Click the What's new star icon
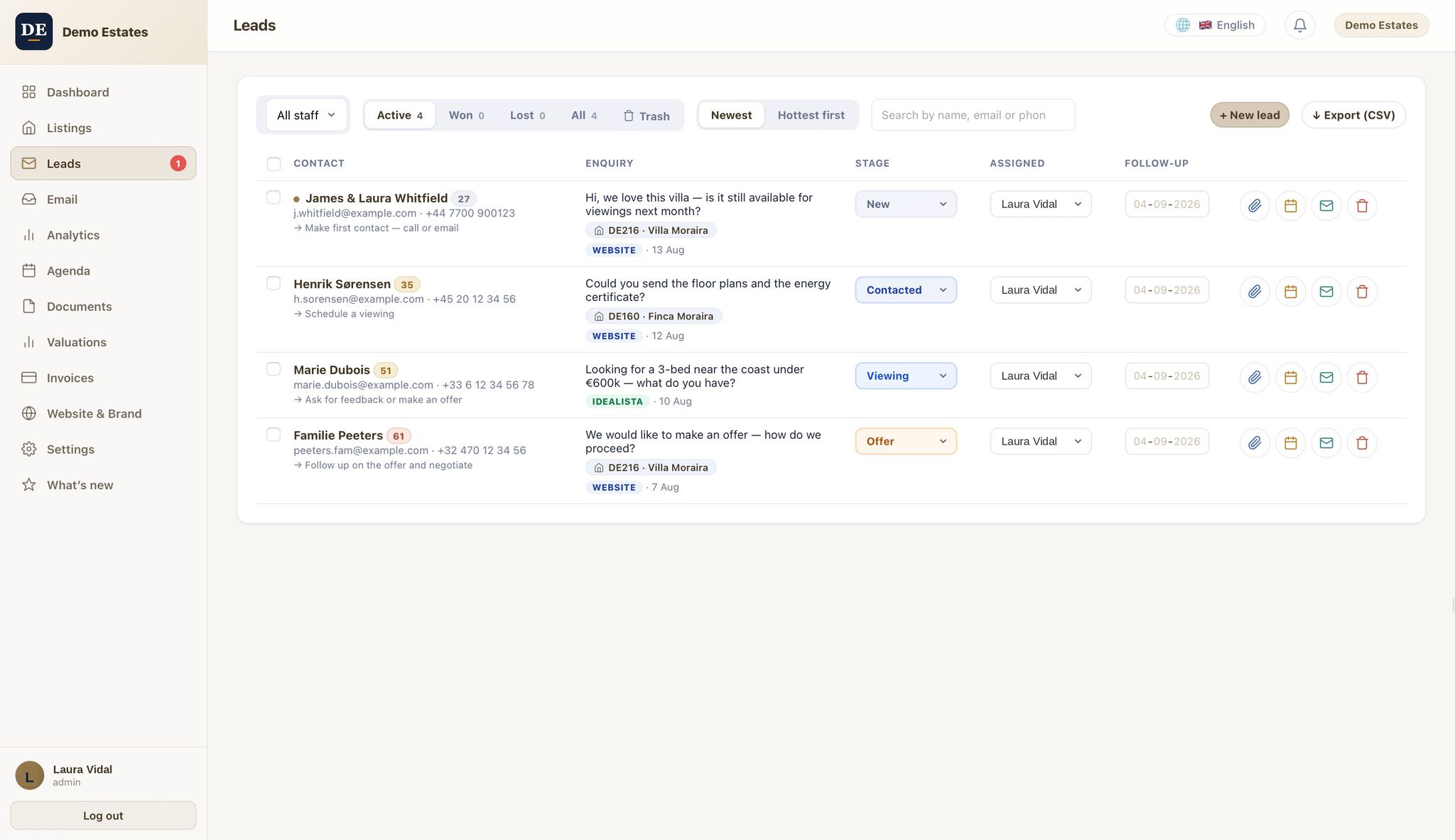The width and height of the screenshot is (1455, 840). point(29,485)
